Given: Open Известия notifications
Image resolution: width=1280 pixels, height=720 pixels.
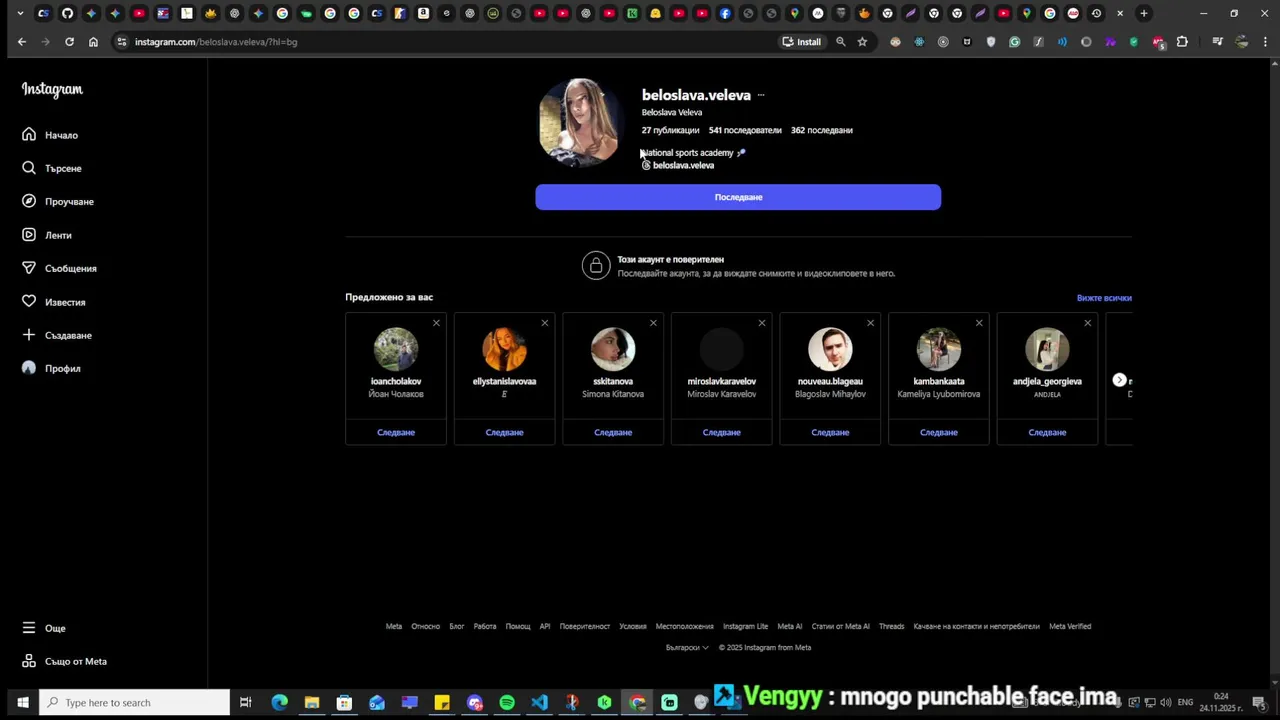Looking at the screenshot, I should pos(54,302).
